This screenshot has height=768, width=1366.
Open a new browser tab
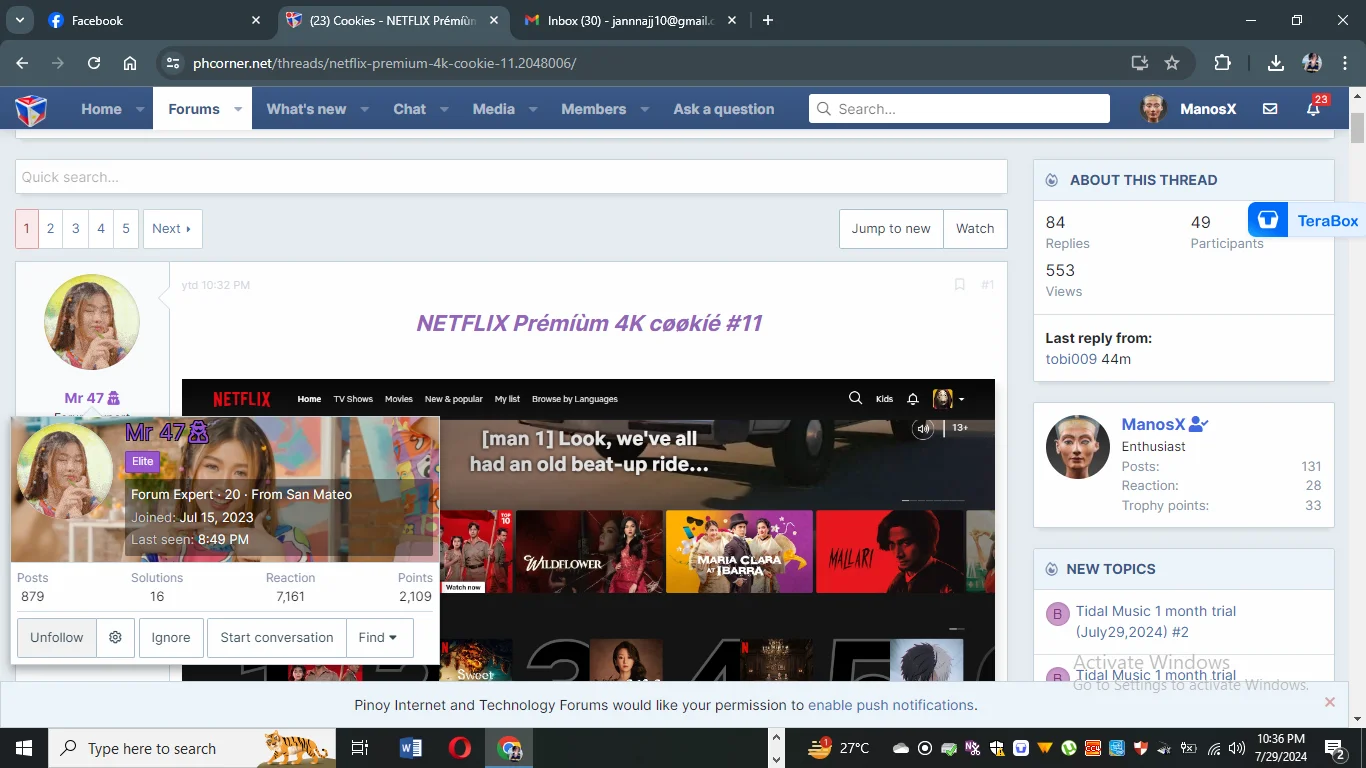pyautogui.click(x=768, y=20)
